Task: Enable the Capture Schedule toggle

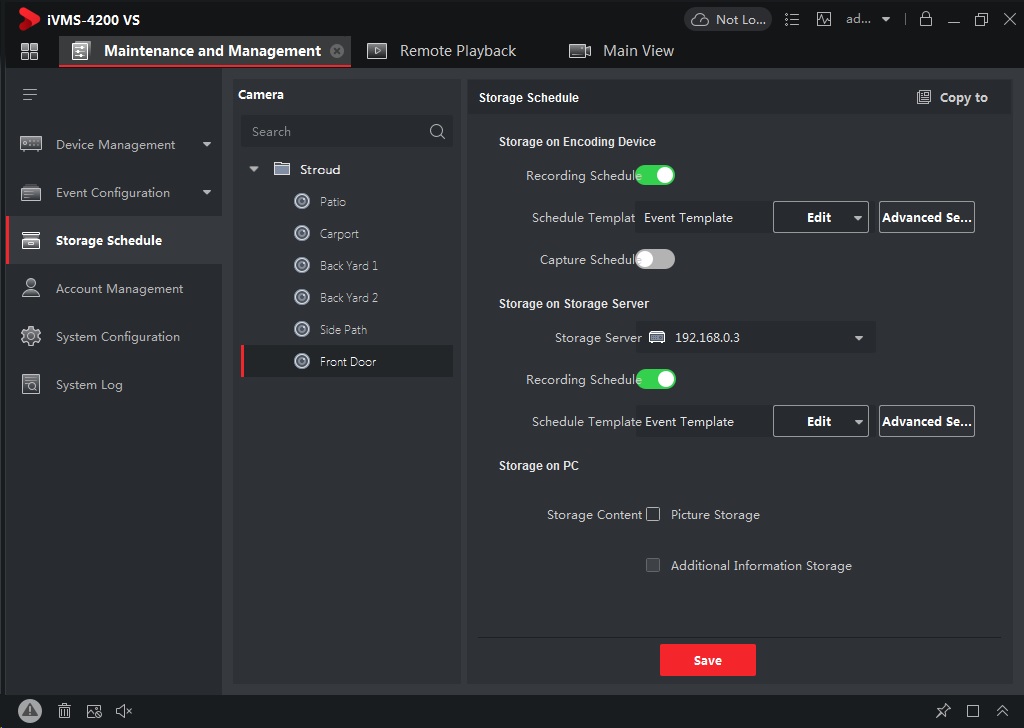Action: click(655, 259)
